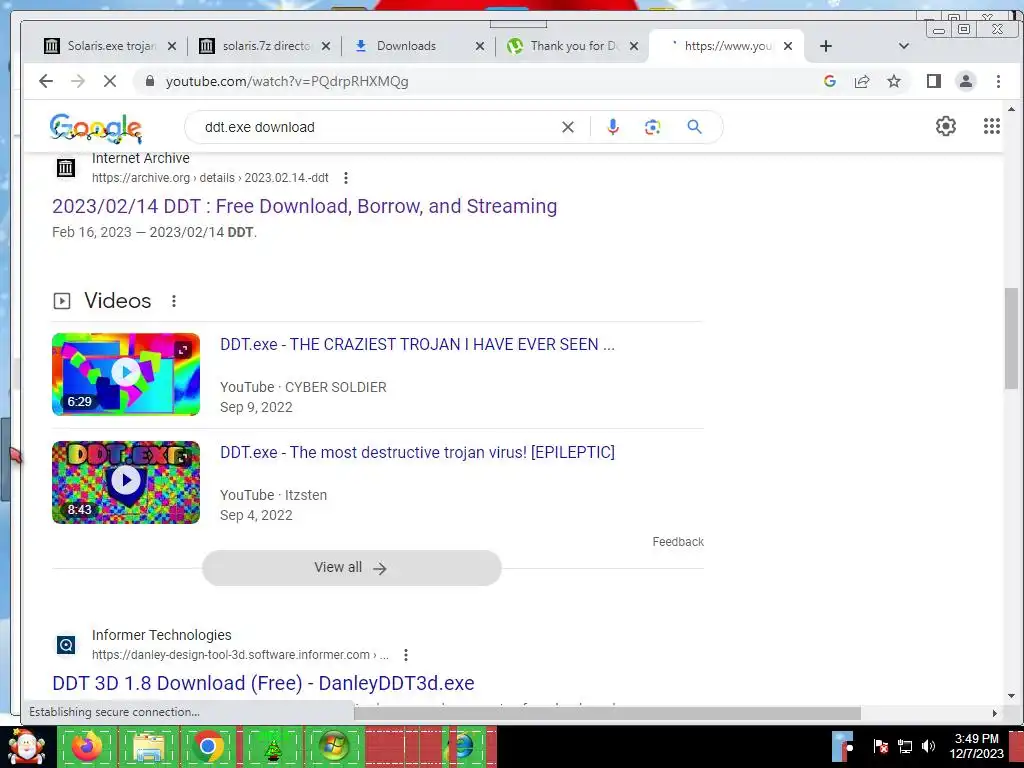Open Google apps grid
This screenshot has width=1024, height=768.
point(992,126)
